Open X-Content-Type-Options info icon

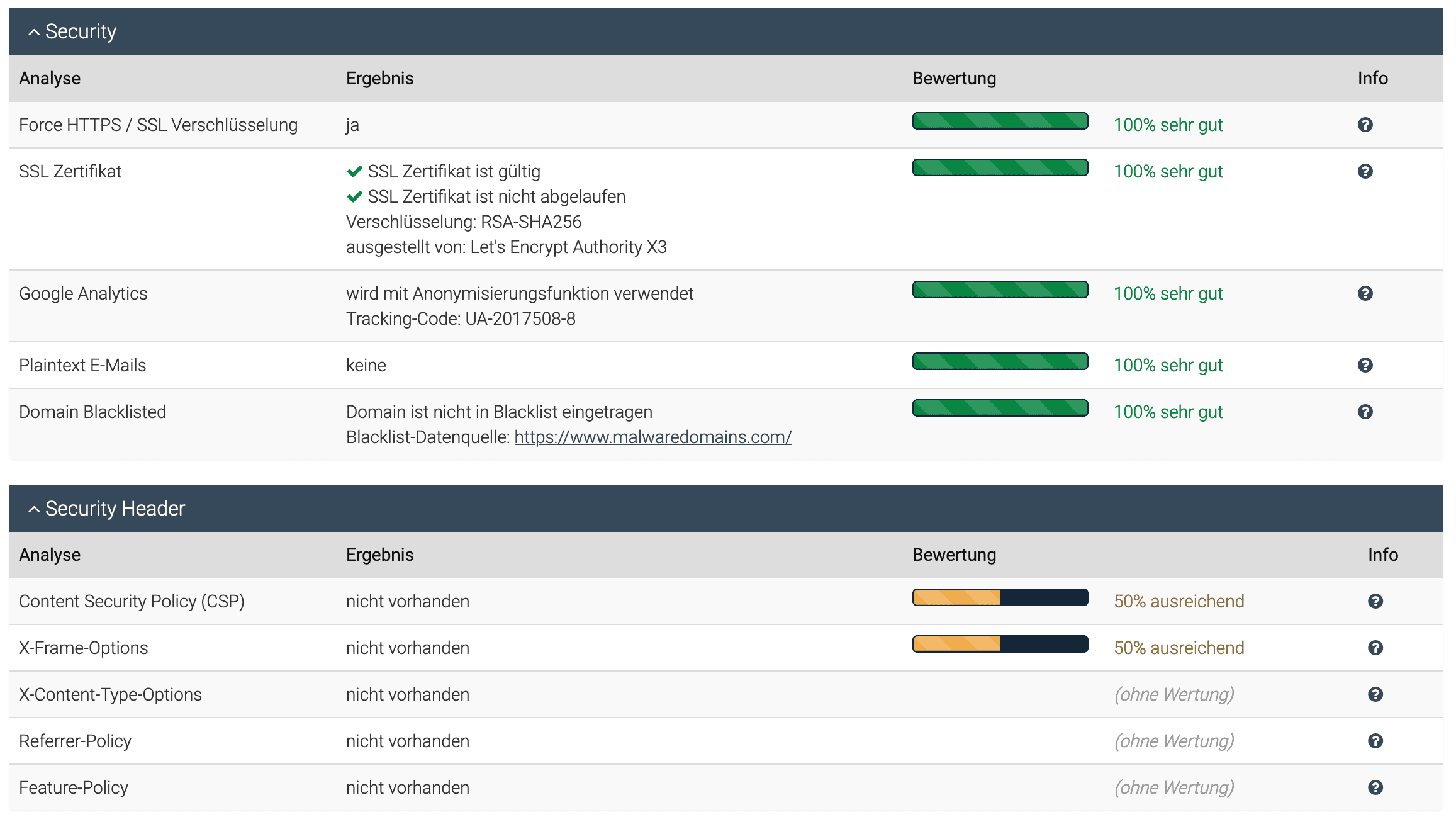[1375, 694]
